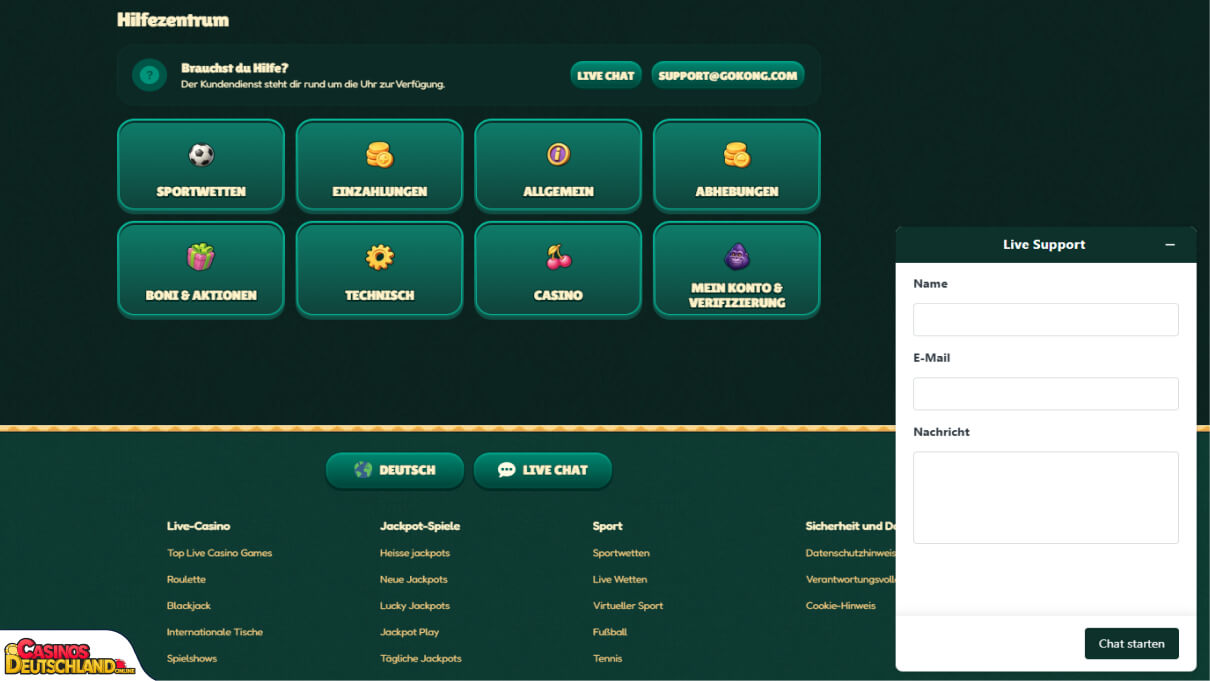Open the Blackjack footer link

tap(189, 606)
